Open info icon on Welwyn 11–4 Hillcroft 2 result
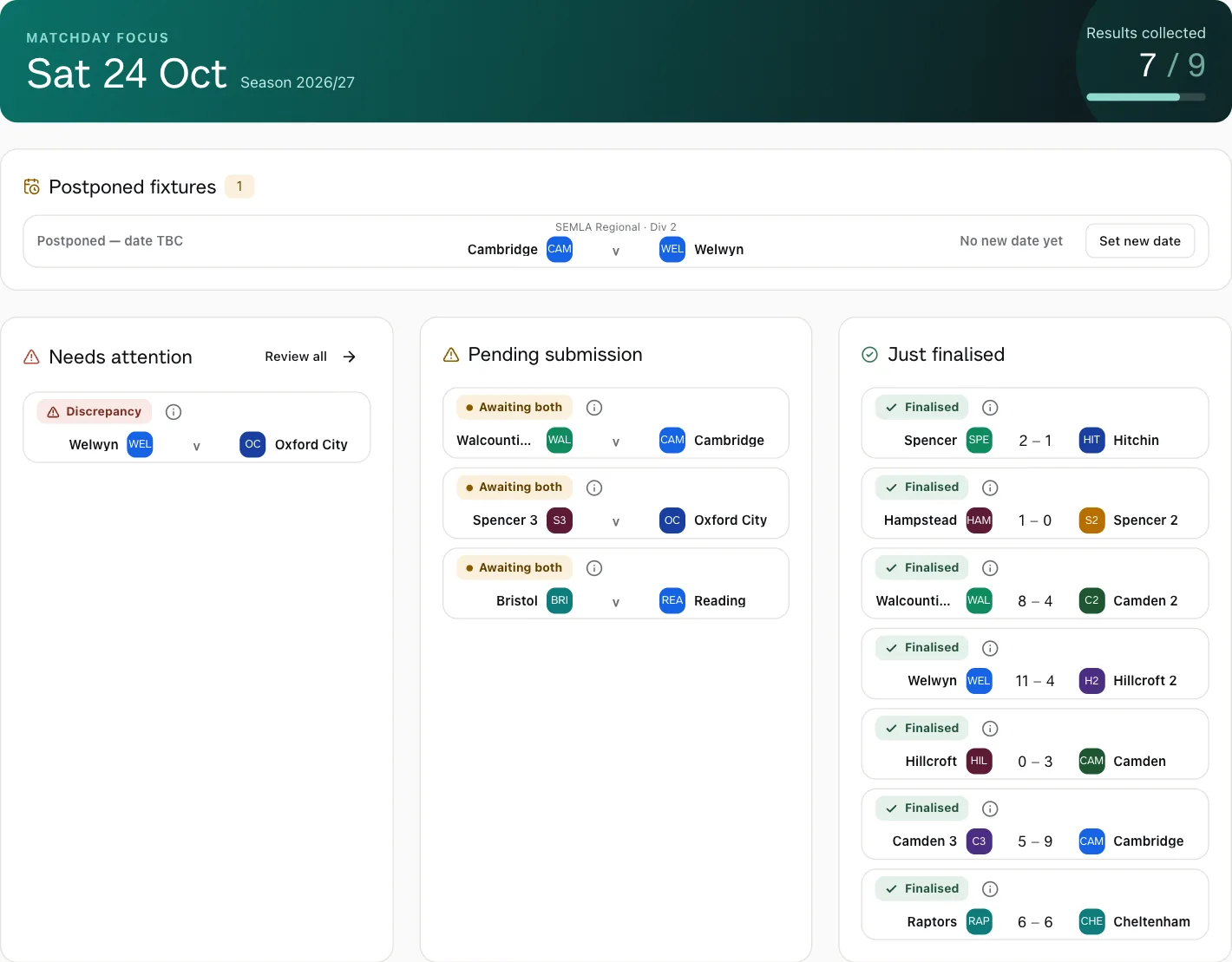The image size is (1232, 962). pos(990,648)
